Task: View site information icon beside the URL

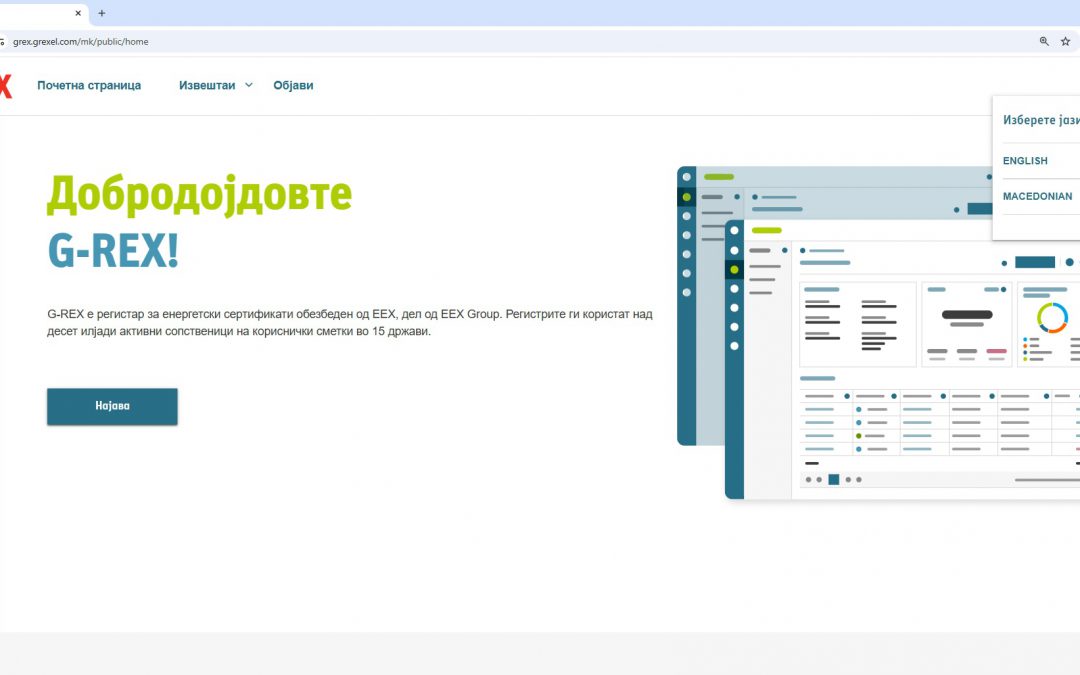Action: [3, 42]
